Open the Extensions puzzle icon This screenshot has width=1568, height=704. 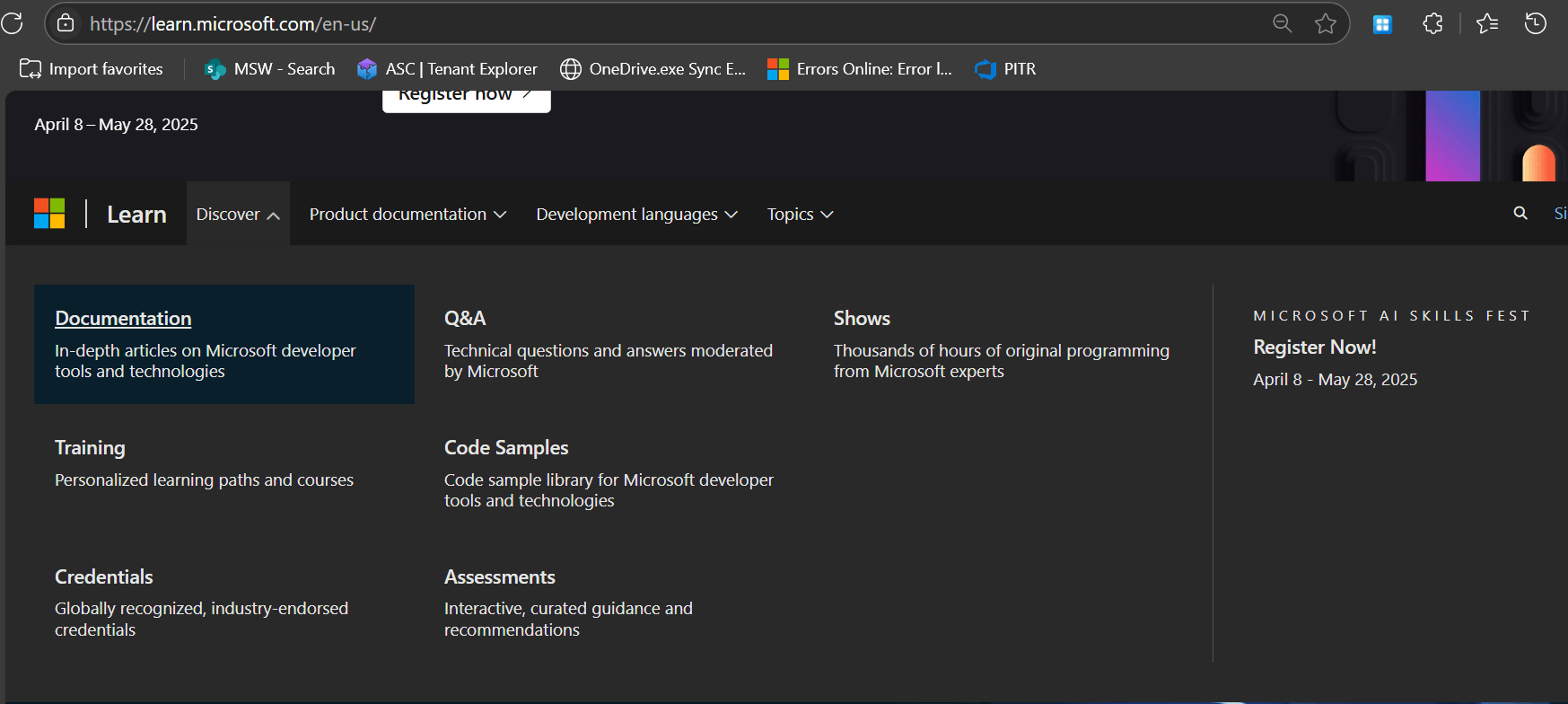pyautogui.click(x=1433, y=23)
